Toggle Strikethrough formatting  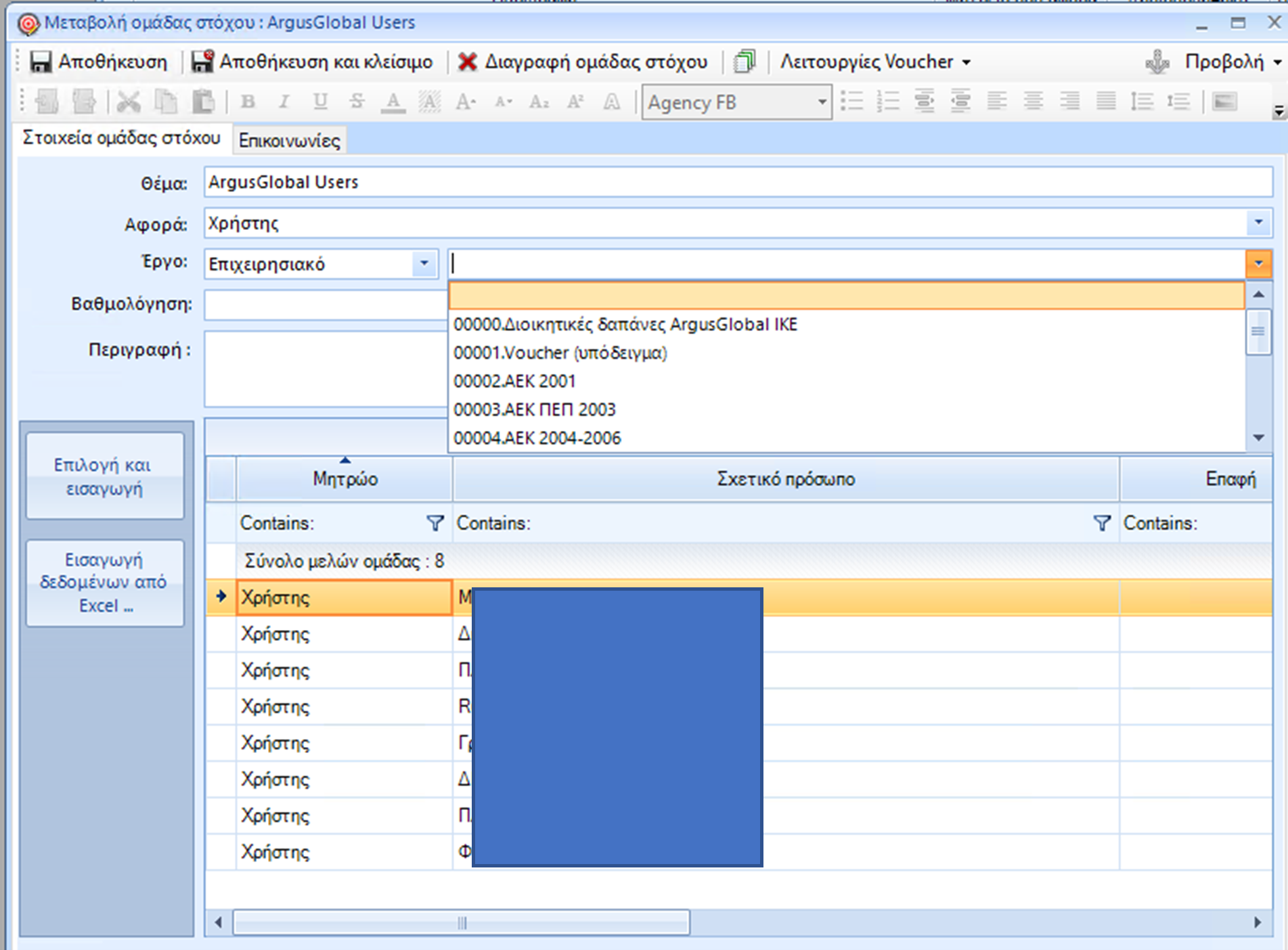(x=357, y=102)
